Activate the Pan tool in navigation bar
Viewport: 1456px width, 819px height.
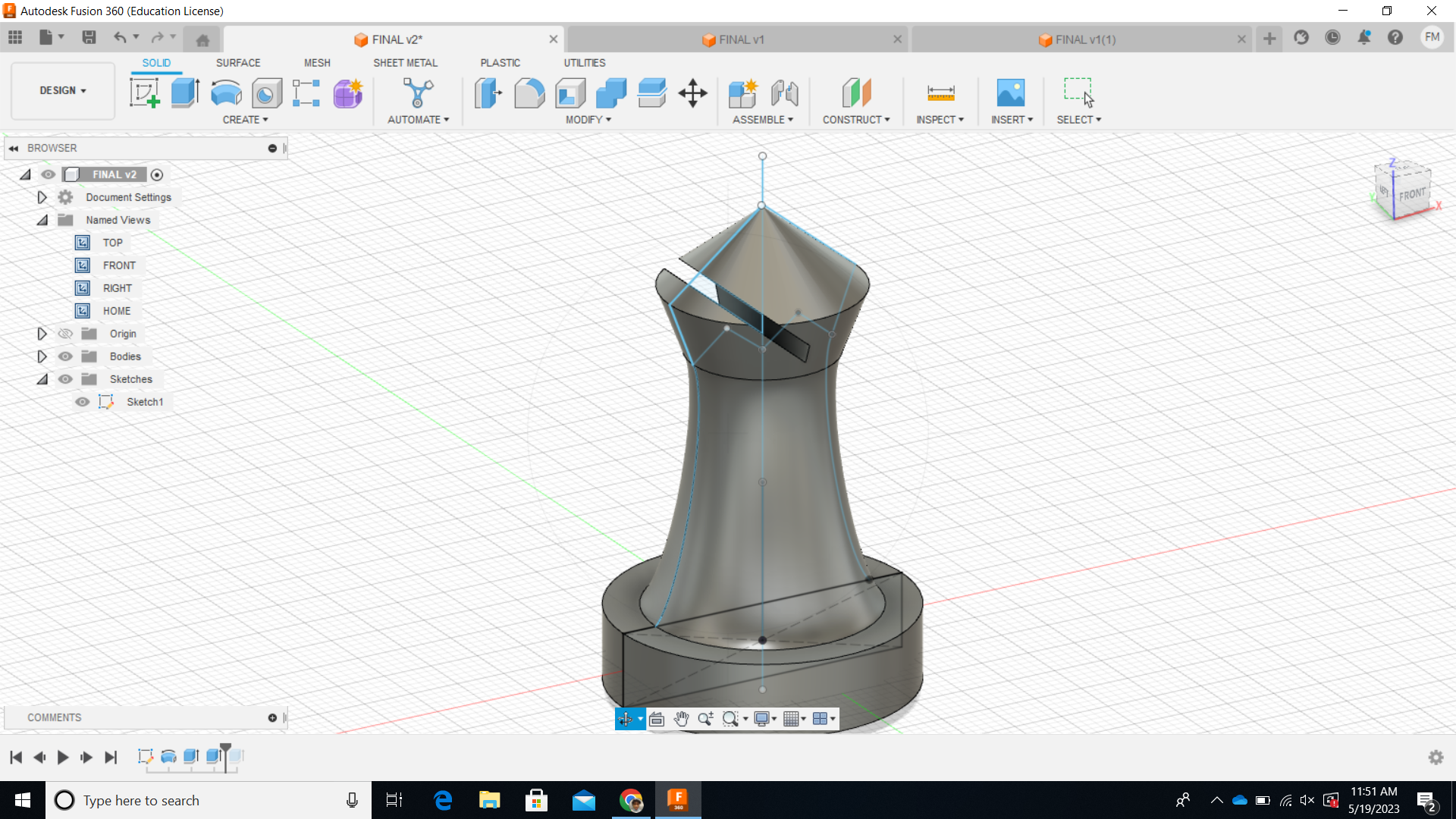(x=681, y=718)
